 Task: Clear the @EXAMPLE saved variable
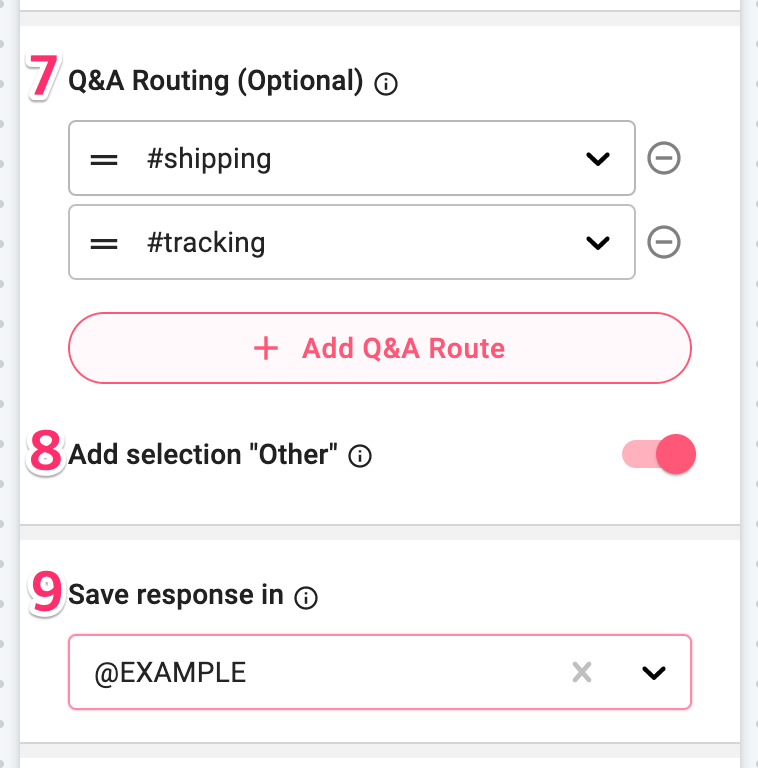click(x=582, y=672)
